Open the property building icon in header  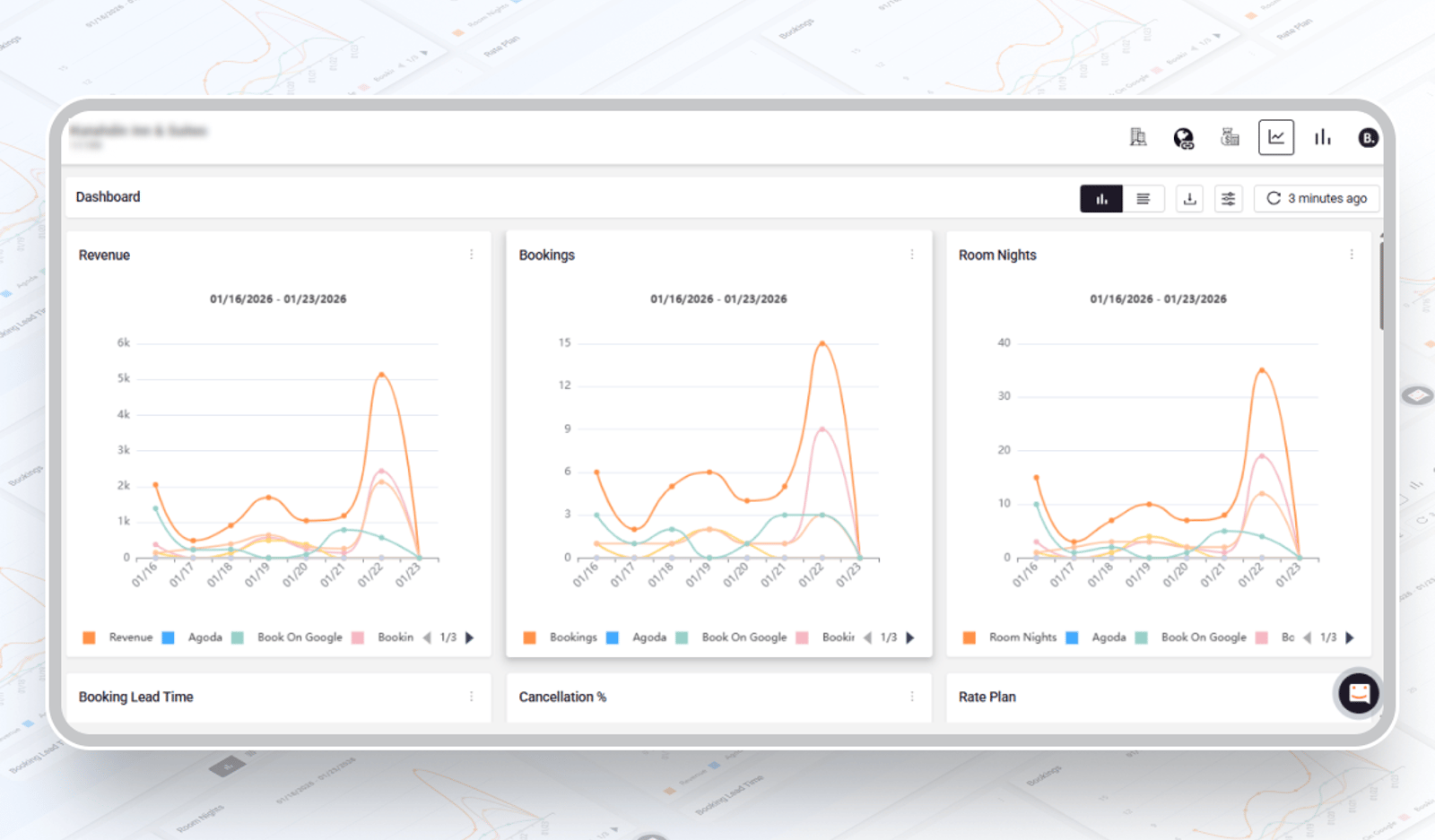pyautogui.click(x=1138, y=137)
